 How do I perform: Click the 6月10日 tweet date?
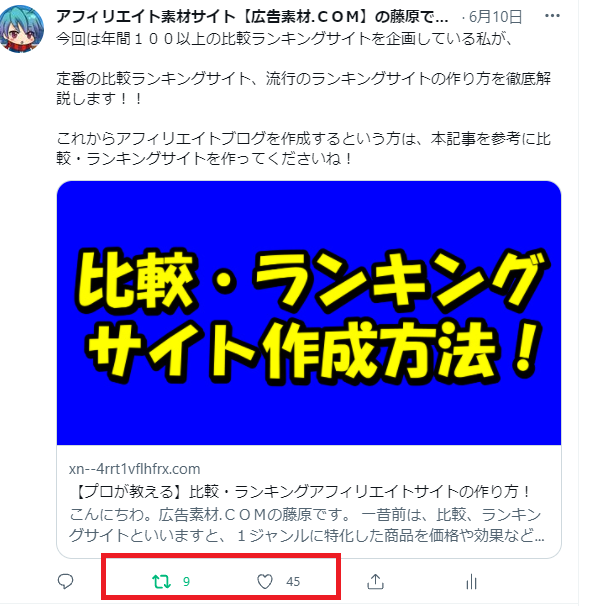[x=496, y=17]
